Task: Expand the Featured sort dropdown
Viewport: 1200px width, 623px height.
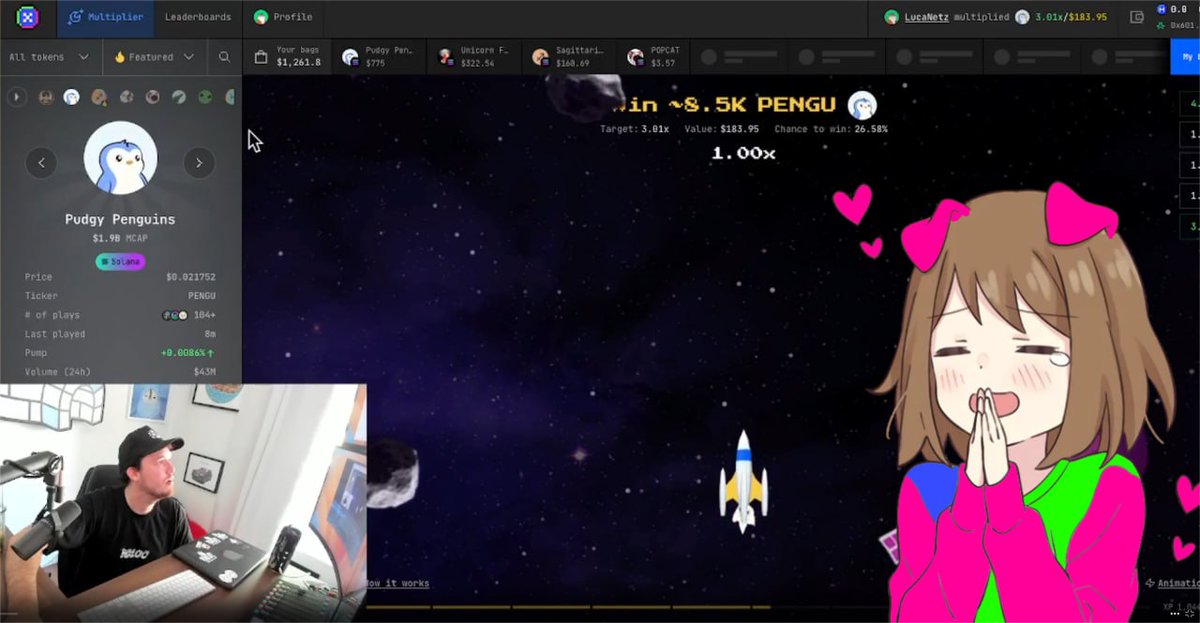Action: 154,57
